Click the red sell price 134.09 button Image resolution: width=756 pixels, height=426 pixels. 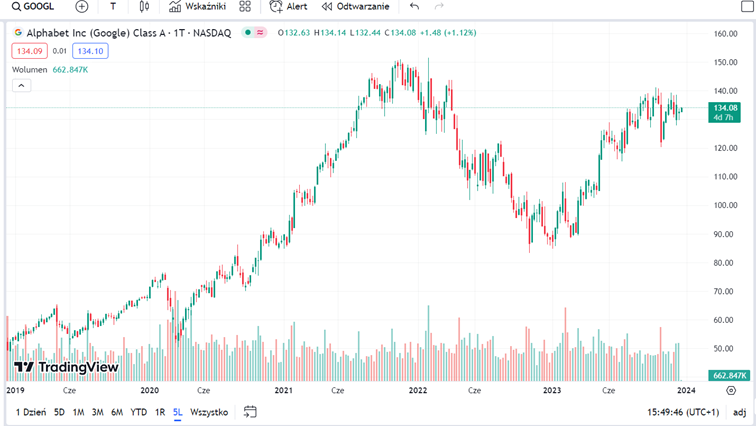pos(27,51)
